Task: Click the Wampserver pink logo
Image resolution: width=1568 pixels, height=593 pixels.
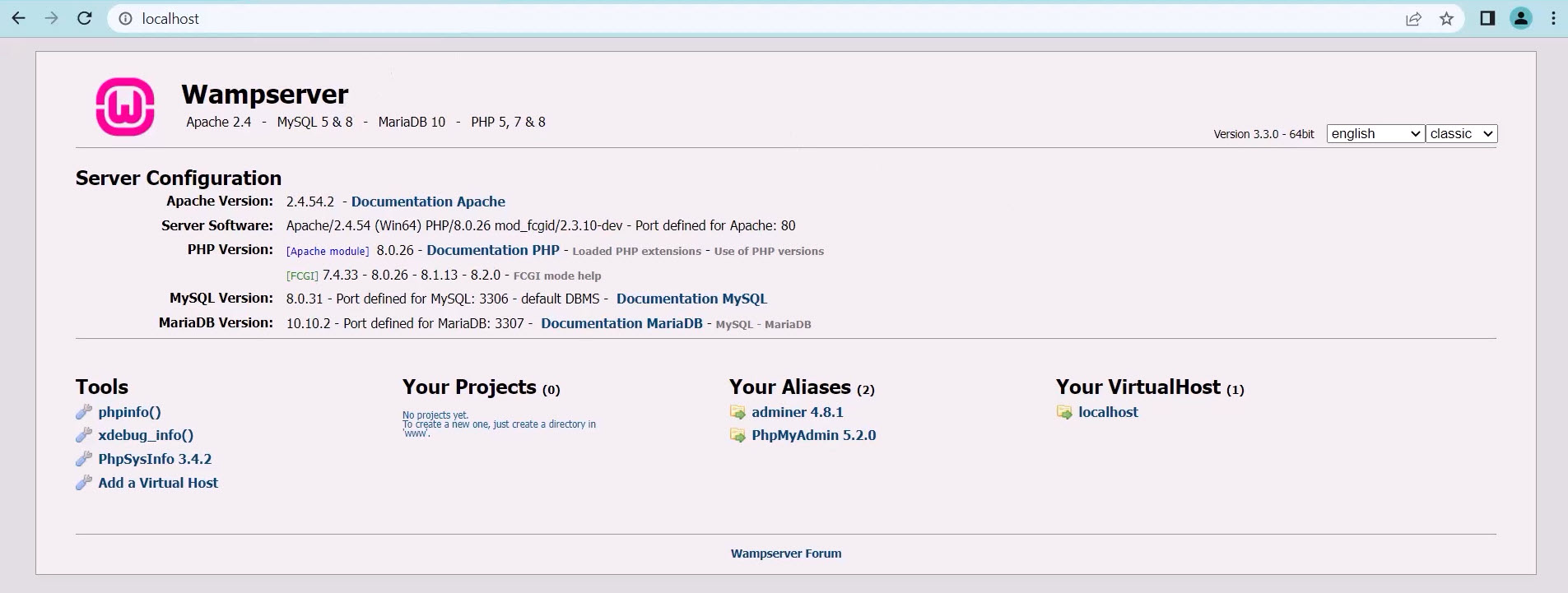Action: tap(125, 107)
